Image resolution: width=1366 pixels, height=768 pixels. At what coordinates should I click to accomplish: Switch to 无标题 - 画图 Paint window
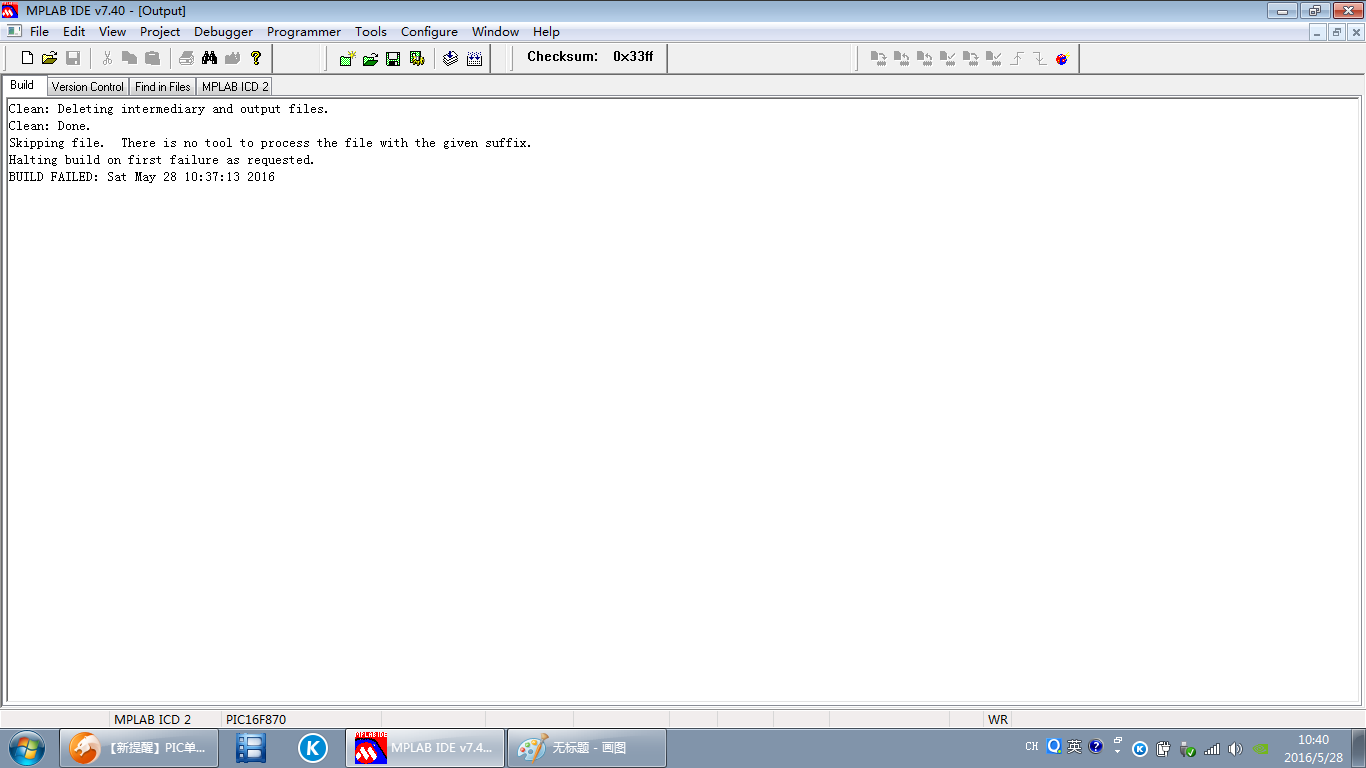coord(587,748)
